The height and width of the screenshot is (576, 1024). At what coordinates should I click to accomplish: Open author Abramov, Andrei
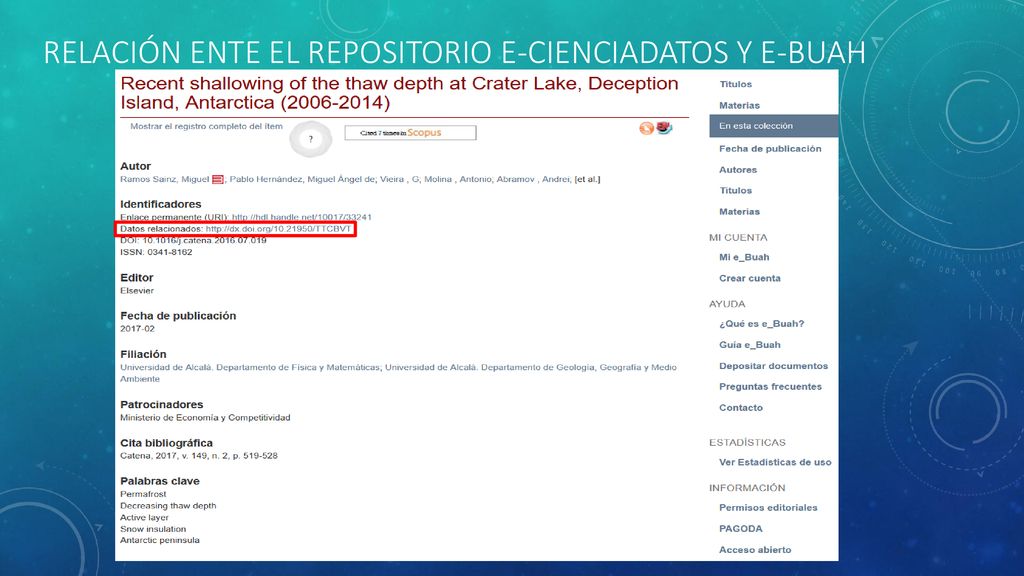(533, 179)
